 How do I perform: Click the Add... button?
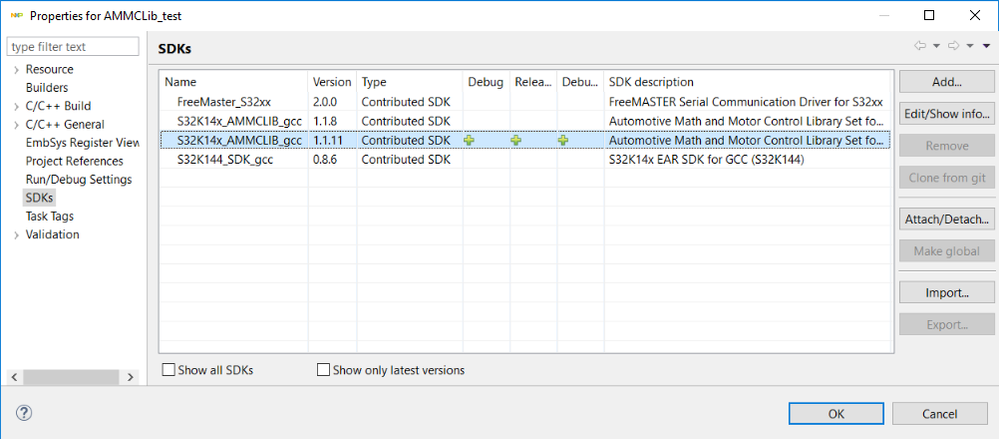946,82
